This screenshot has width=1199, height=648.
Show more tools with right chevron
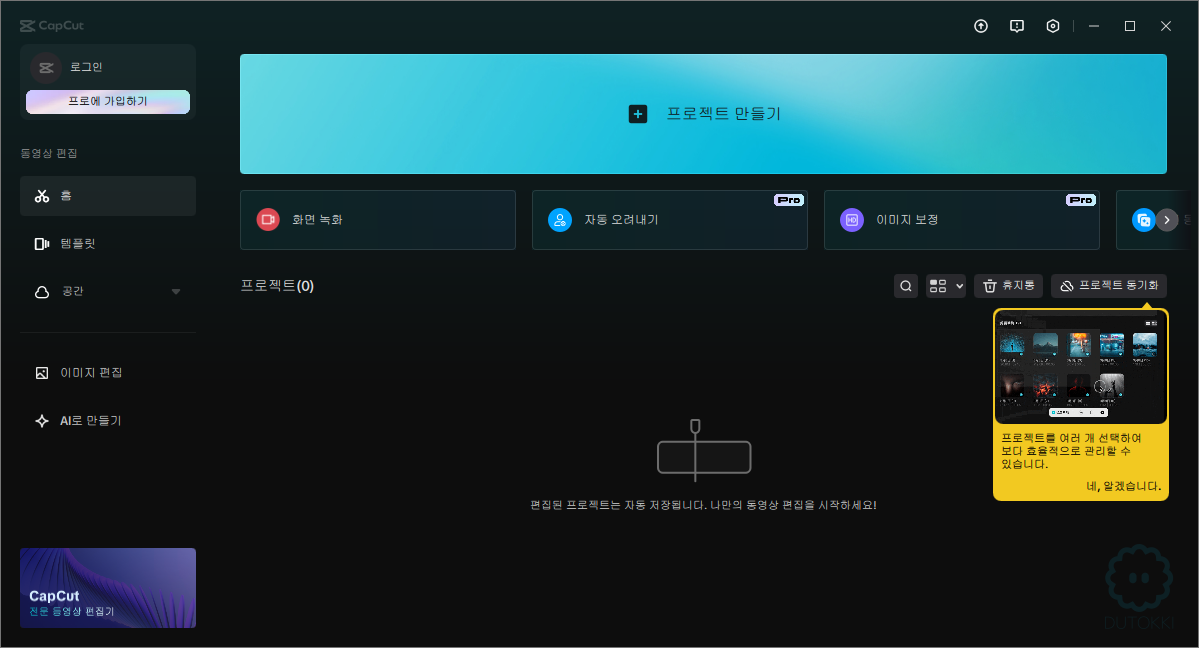point(1167,220)
